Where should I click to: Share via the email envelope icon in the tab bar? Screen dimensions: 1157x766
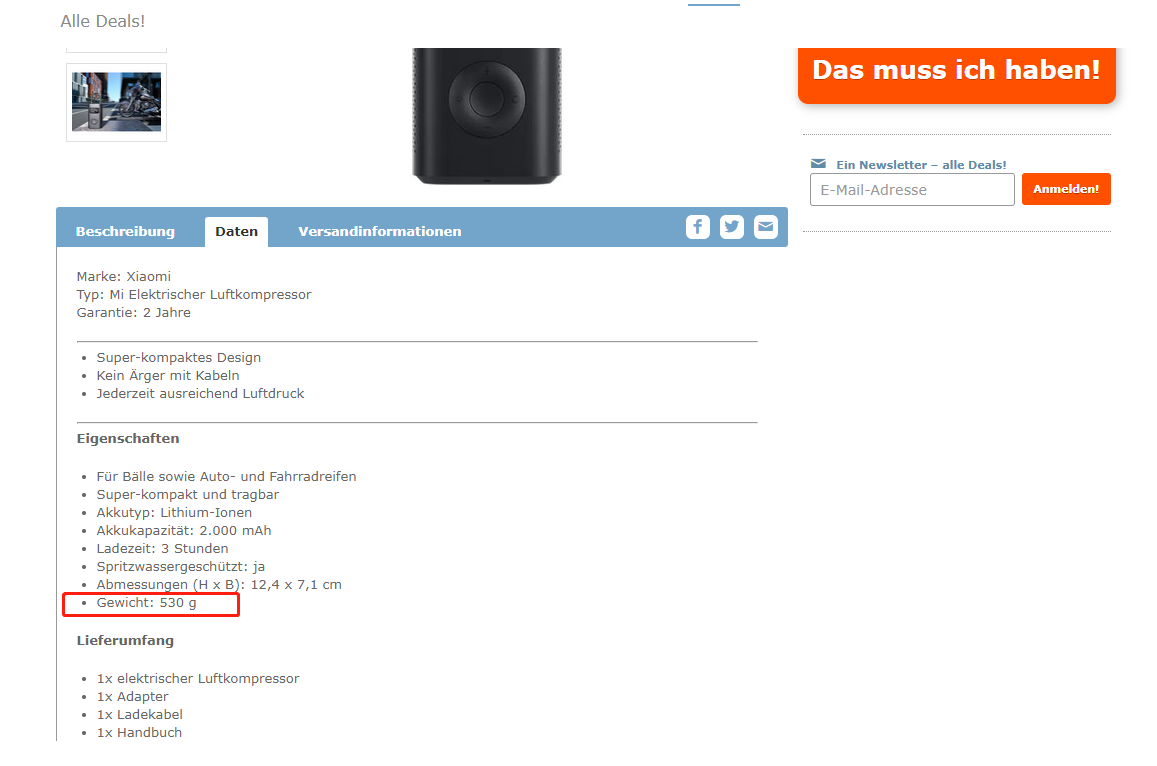(765, 227)
